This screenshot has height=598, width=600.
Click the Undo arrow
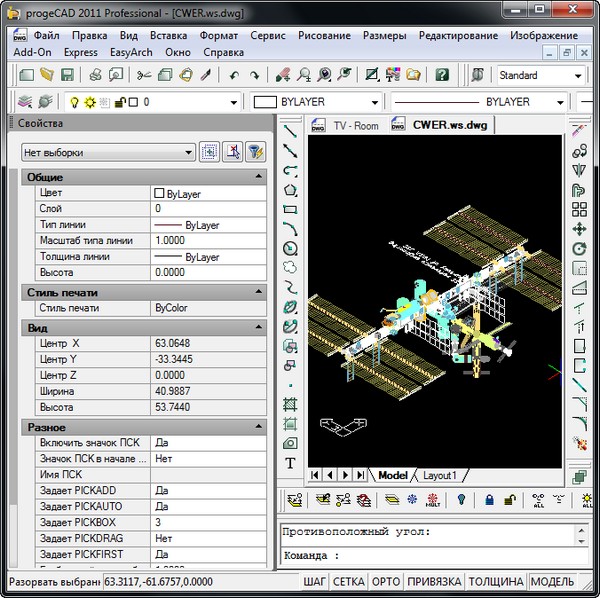pyautogui.click(x=234, y=75)
